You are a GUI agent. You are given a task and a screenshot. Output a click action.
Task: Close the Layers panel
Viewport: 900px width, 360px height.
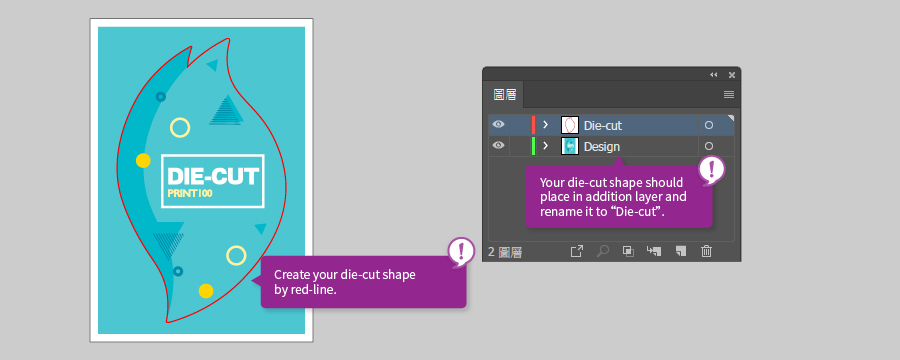(732, 75)
